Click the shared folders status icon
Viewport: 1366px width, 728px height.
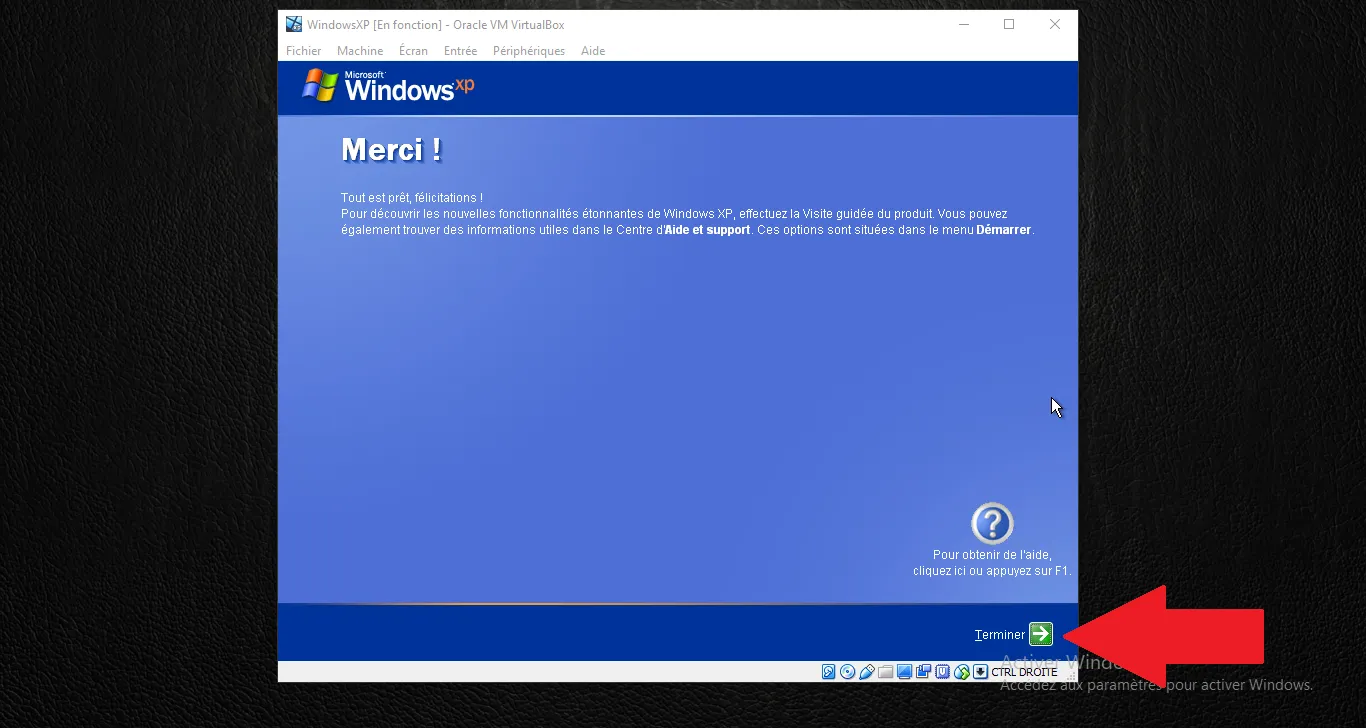tap(885, 671)
